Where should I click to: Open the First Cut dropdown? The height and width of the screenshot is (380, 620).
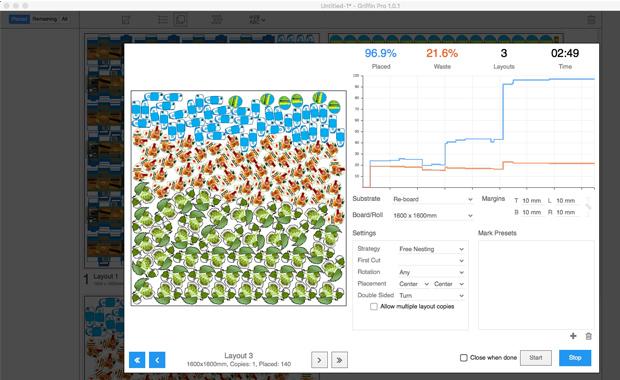(431, 261)
